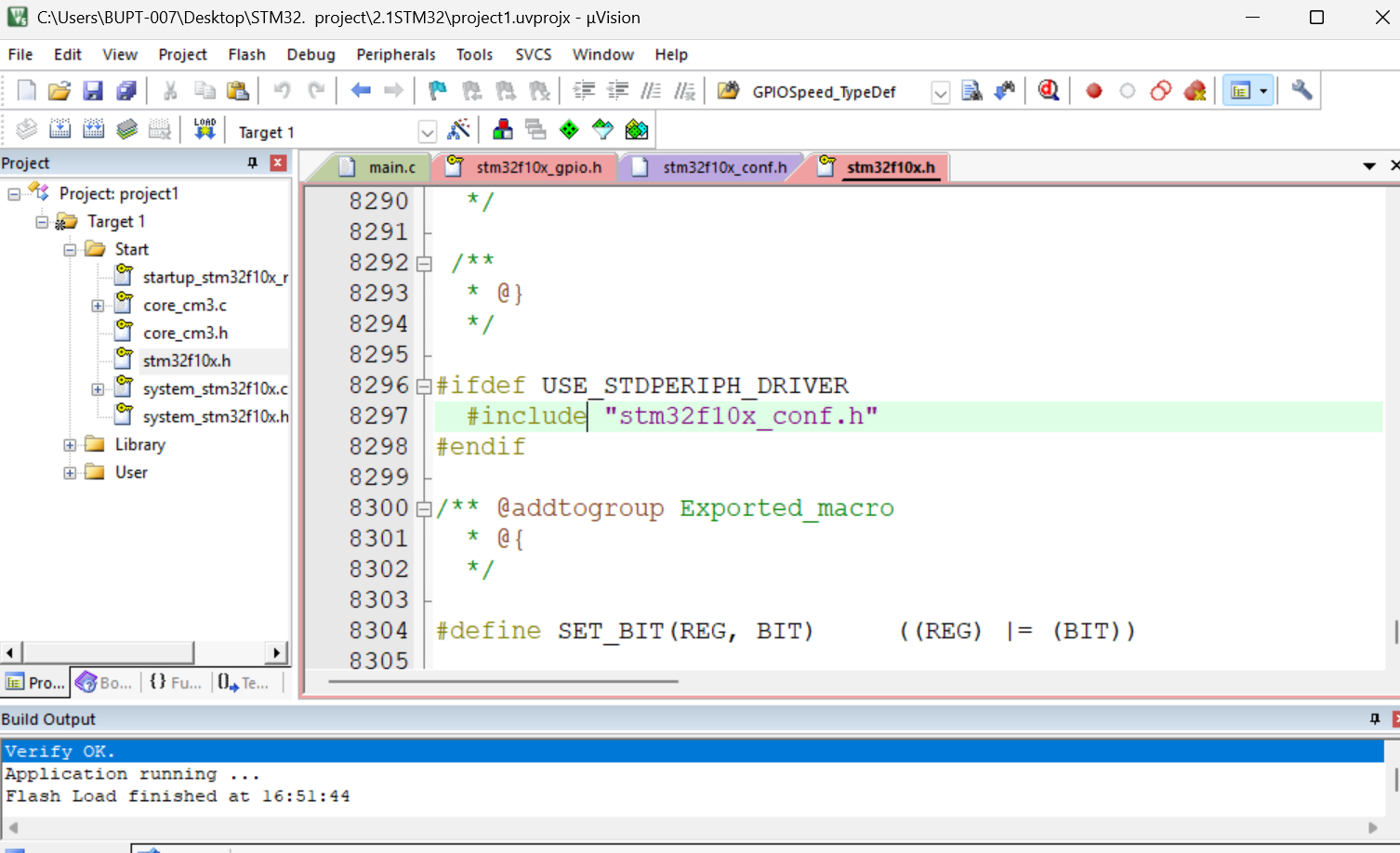Launch the Pack Installer icon
Image resolution: width=1400 pixels, height=853 pixels.
point(636,129)
